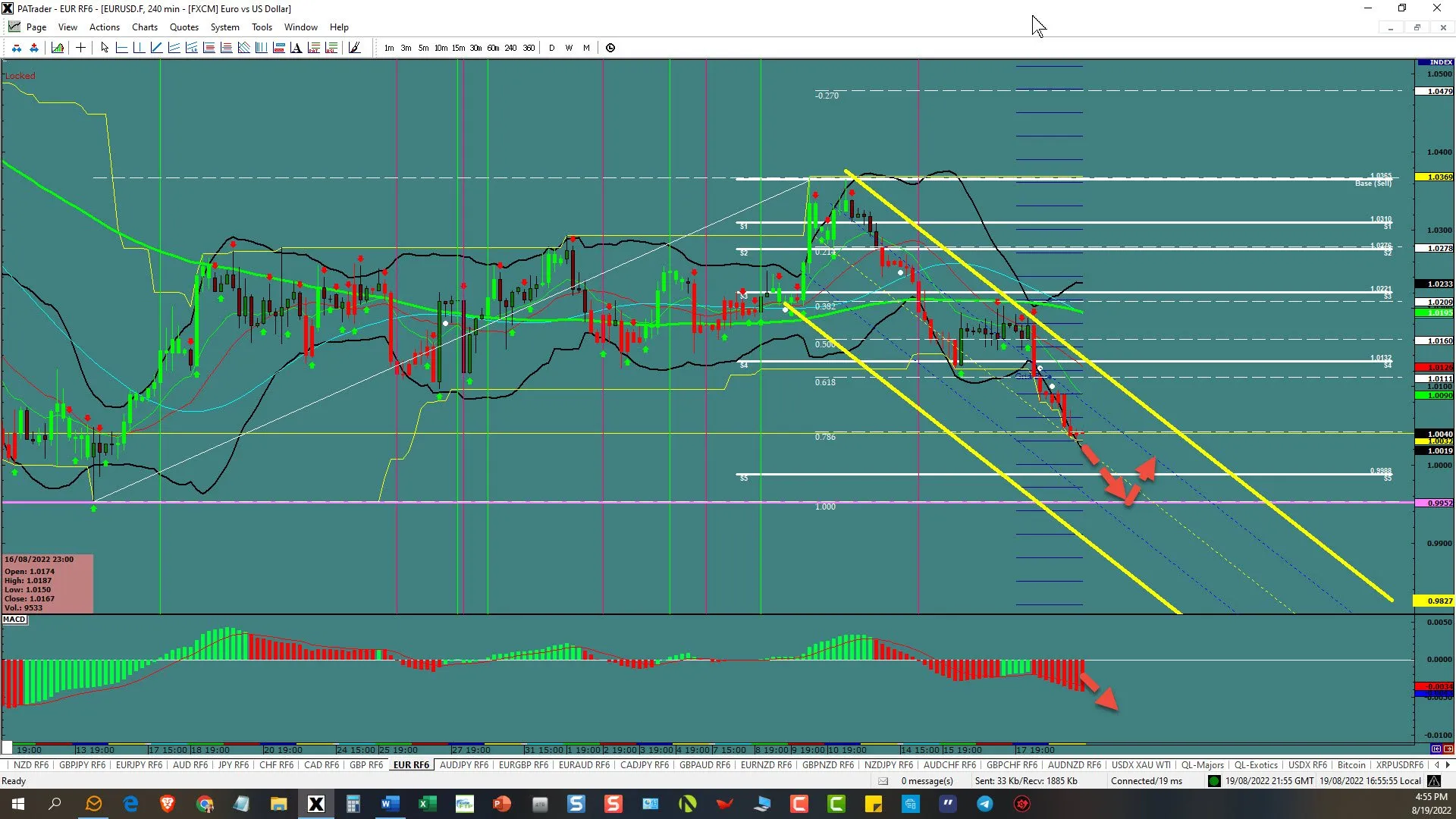The height and width of the screenshot is (819, 1456).
Task: Open Excel from taskbar
Action: [x=427, y=804]
